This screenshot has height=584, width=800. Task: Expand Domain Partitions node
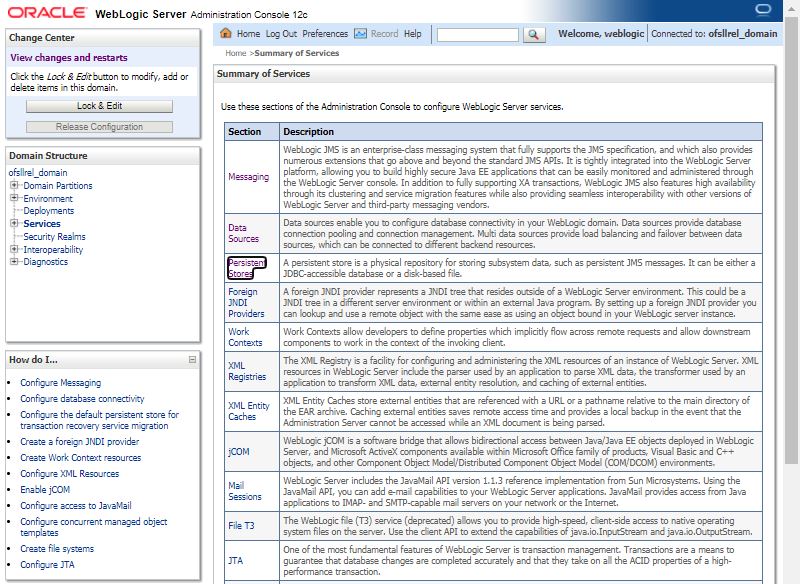(14, 185)
